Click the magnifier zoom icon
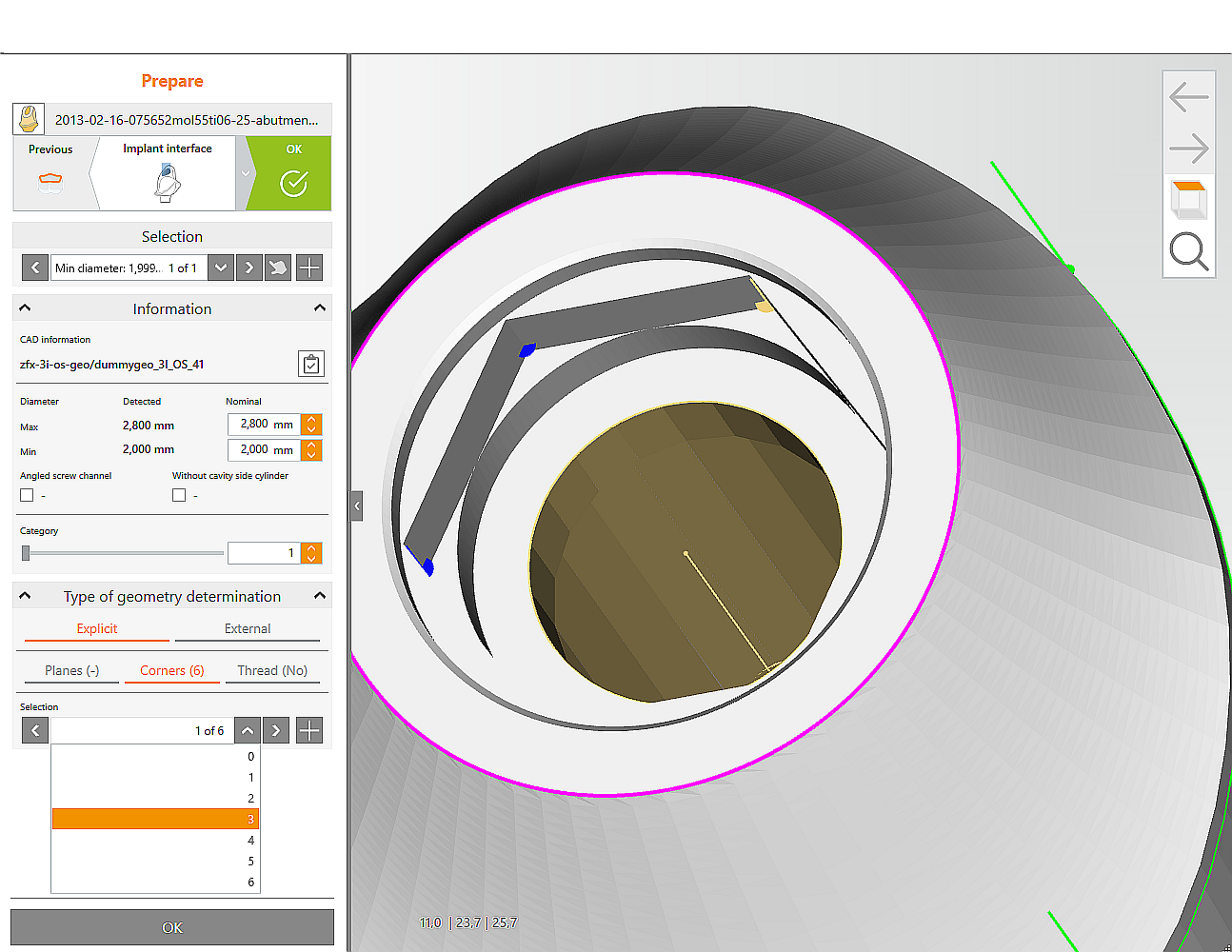Screen dimensions: 1232x952 pyautogui.click(x=1189, y=251)
